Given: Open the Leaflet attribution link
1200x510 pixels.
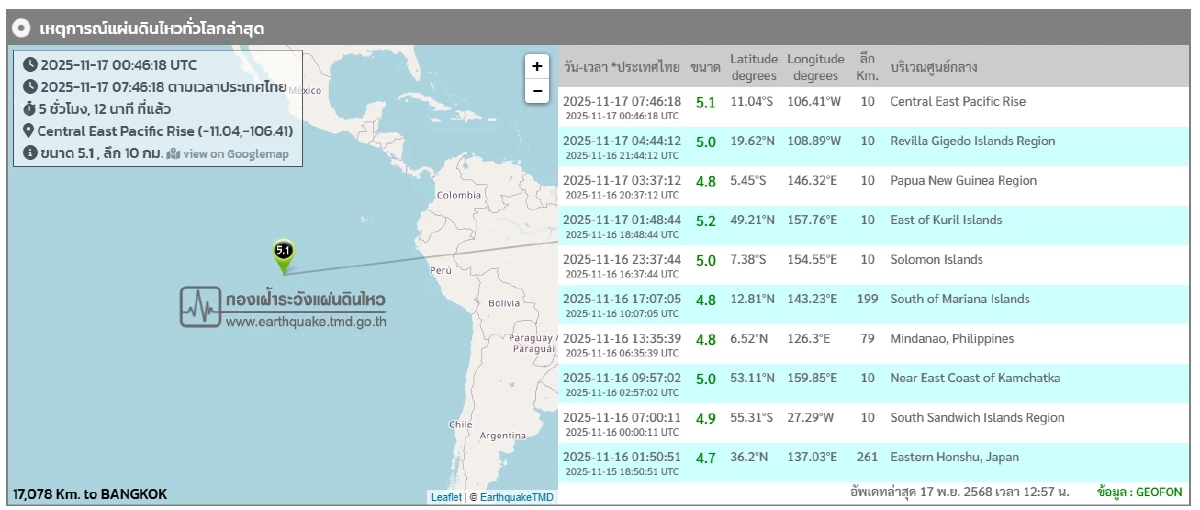Looking at the screenshot, I should click(x=446, y=497).
